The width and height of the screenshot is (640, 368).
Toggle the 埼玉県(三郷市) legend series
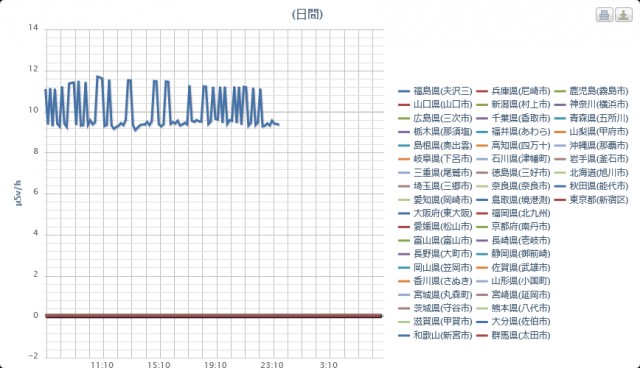[x=435, y=186]
